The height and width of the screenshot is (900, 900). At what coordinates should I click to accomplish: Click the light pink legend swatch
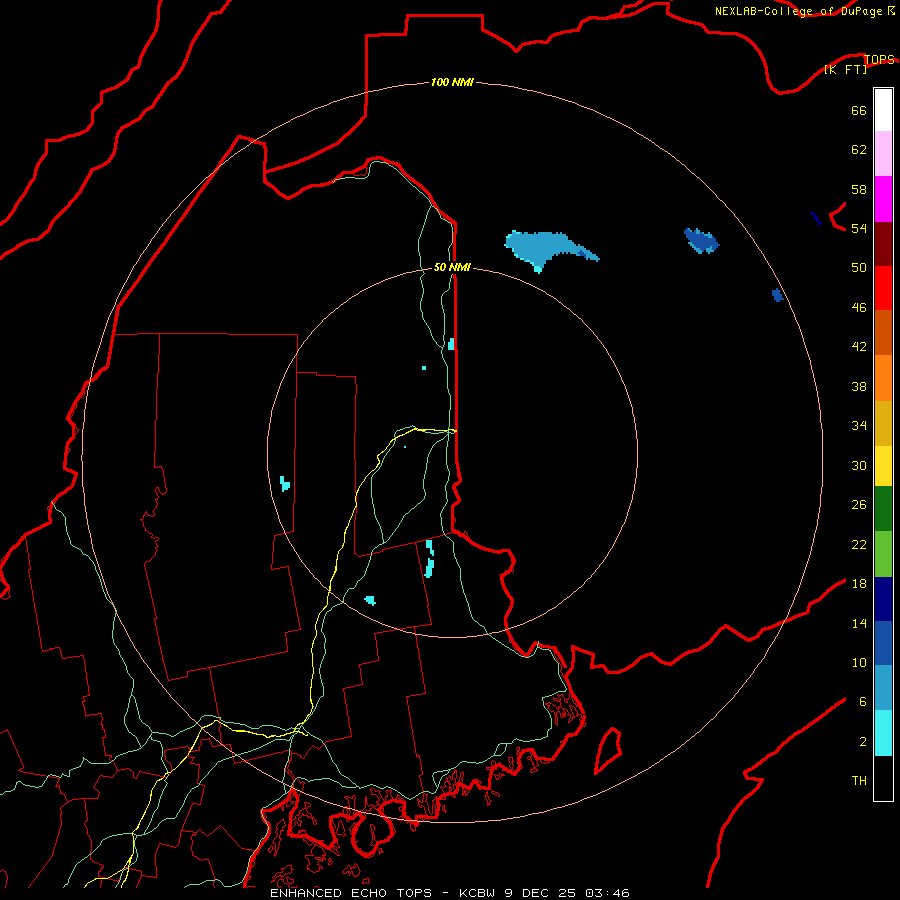point(883,153)
